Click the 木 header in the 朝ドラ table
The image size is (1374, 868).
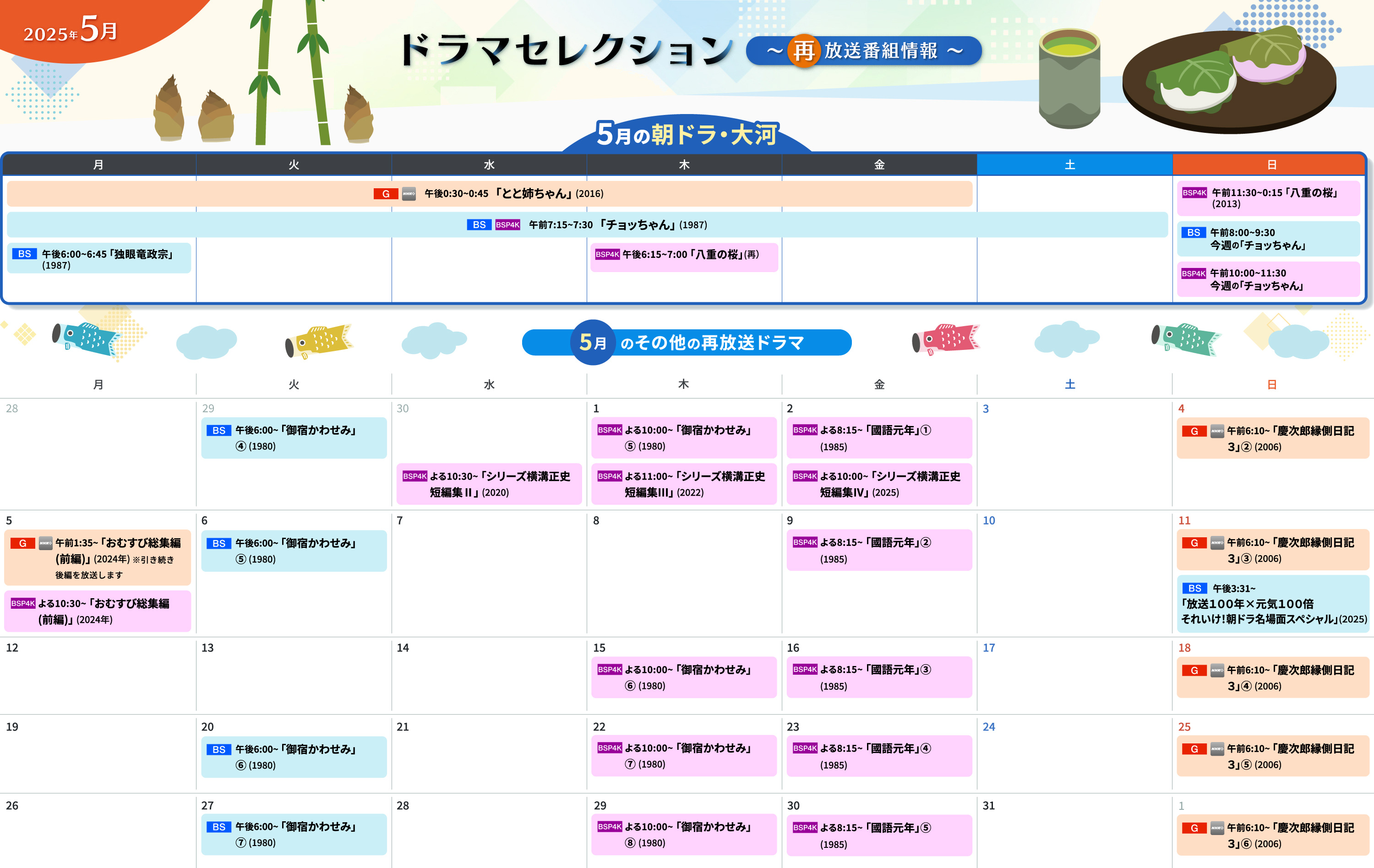pyautogui.click(x=684, y=165)
